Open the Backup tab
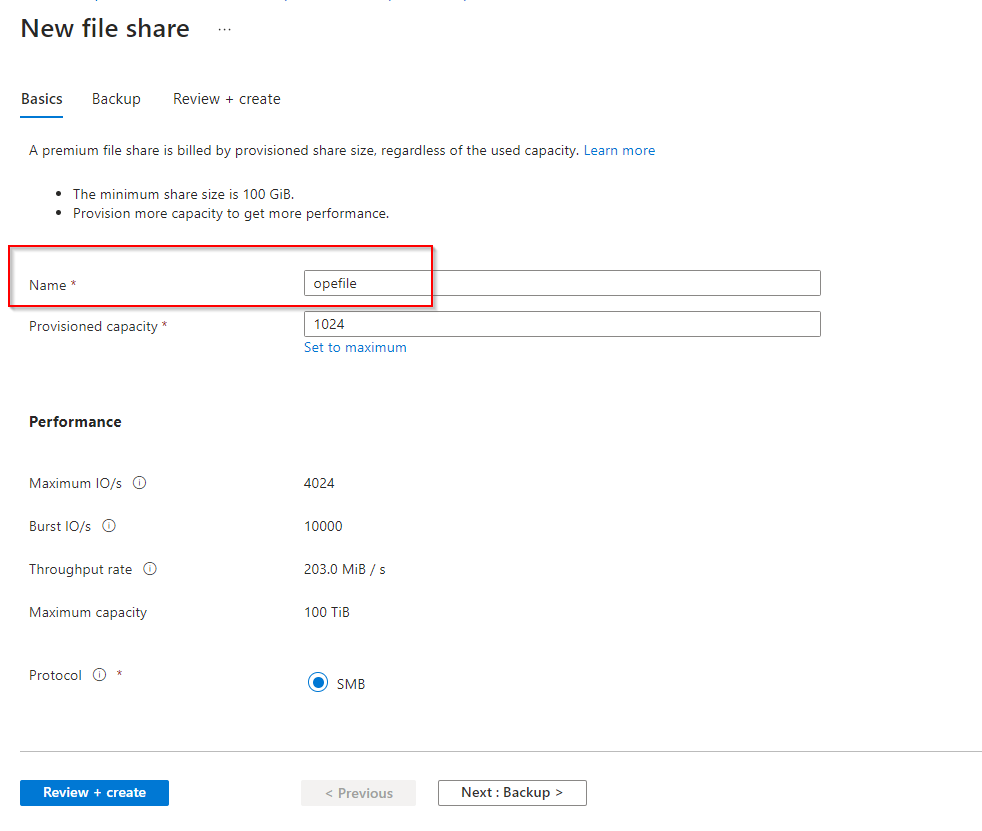Viewport: 982px width, 831px height. [116, 99]
